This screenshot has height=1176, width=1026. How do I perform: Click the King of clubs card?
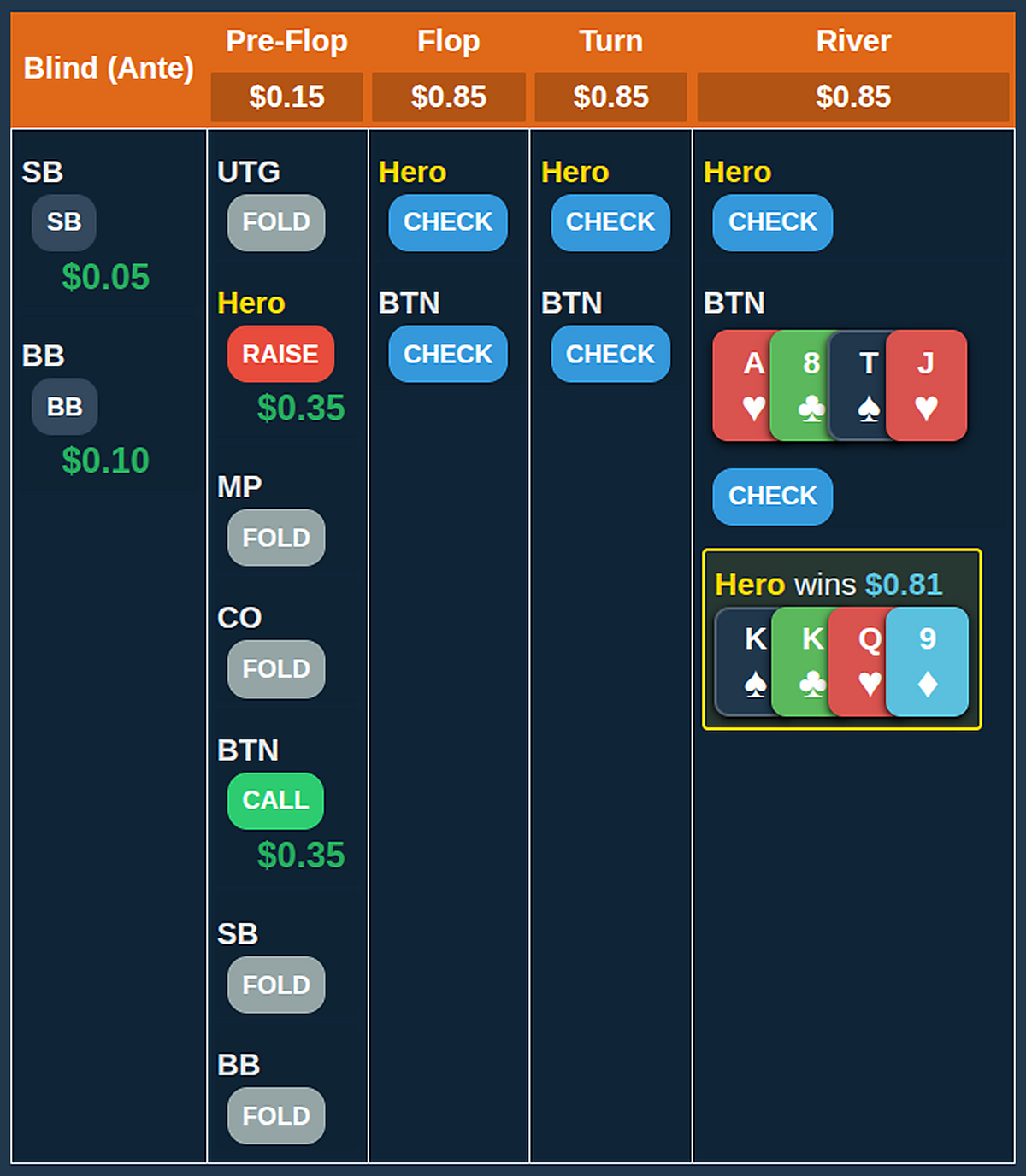click(x=801, y=661)
